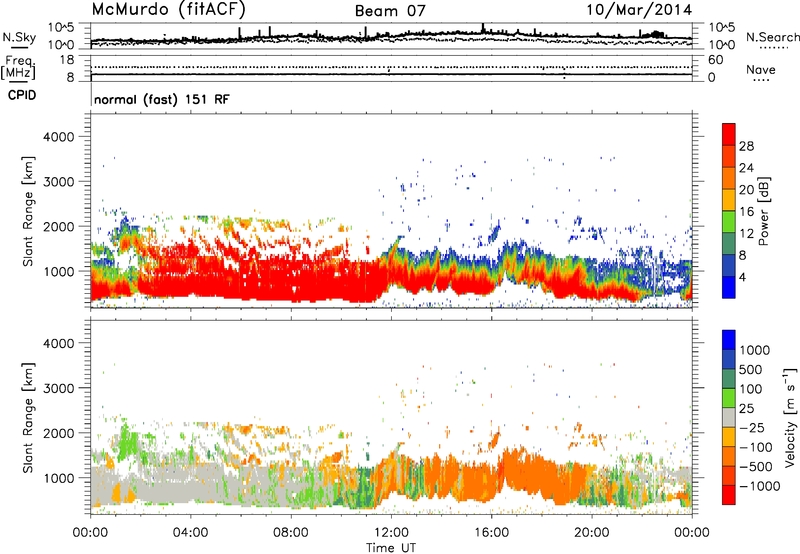
Task: Click the light green 12-16 Power colorbar segment
Action: point(729,221)
